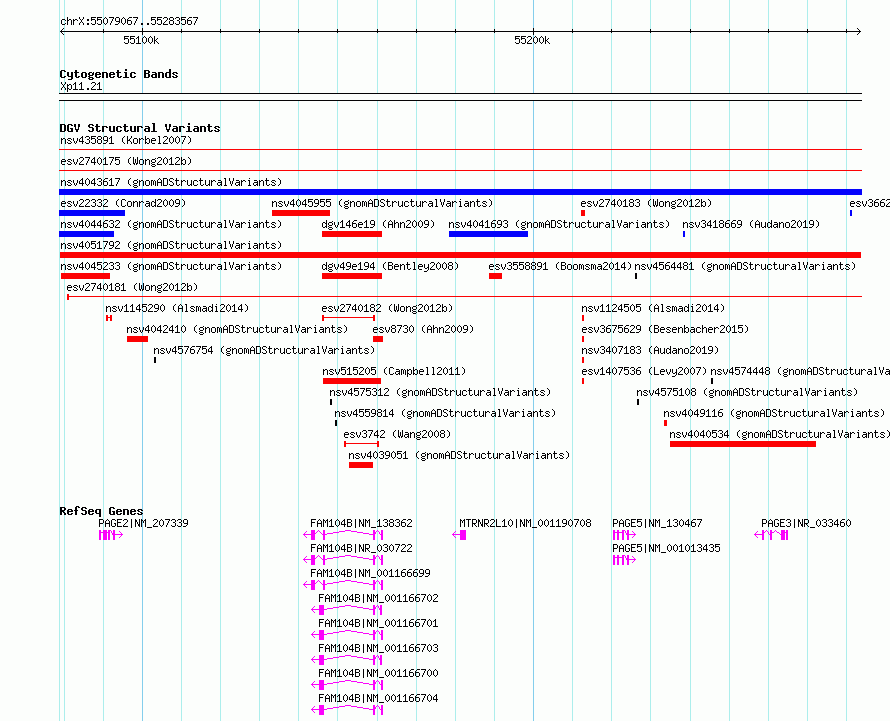Click the RefSeq Genes track title
Image resolution: width=890 pixels, height=721 pixels.
coord(101,511)
